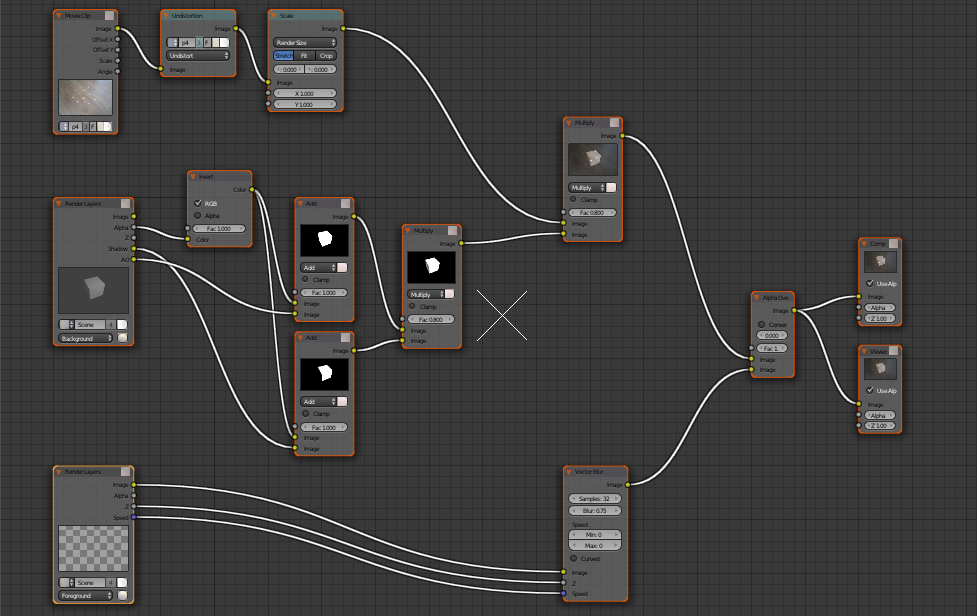Click include-alpha icon beside lower Add dropdown
Image resolution: width=977 pixels, height=616 pixels.
342,402
